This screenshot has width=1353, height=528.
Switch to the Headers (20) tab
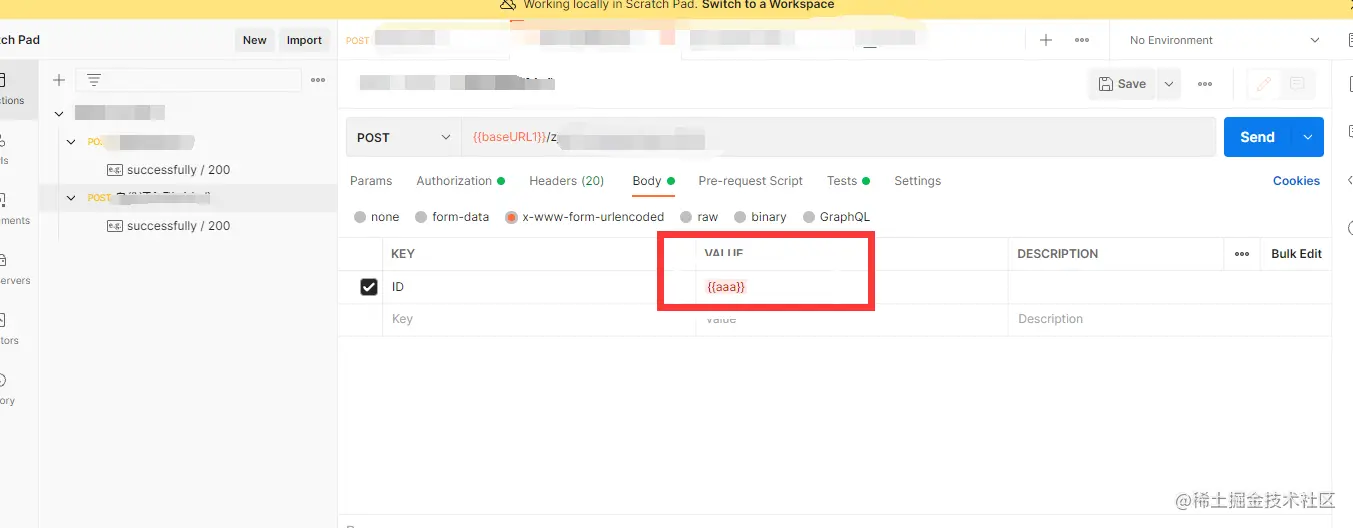point(567,181)
